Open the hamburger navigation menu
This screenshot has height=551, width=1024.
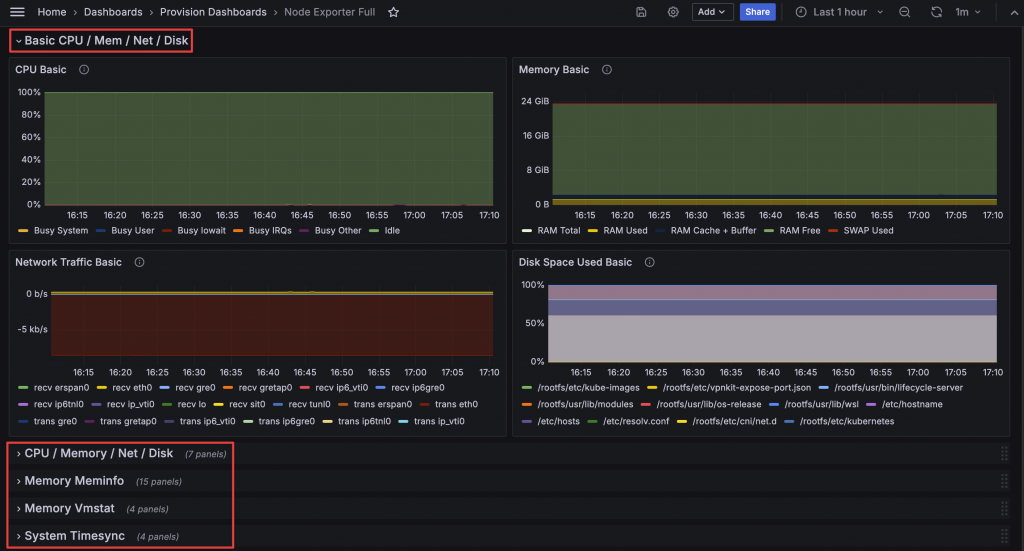pyautogui.click(x=17, y=12)
